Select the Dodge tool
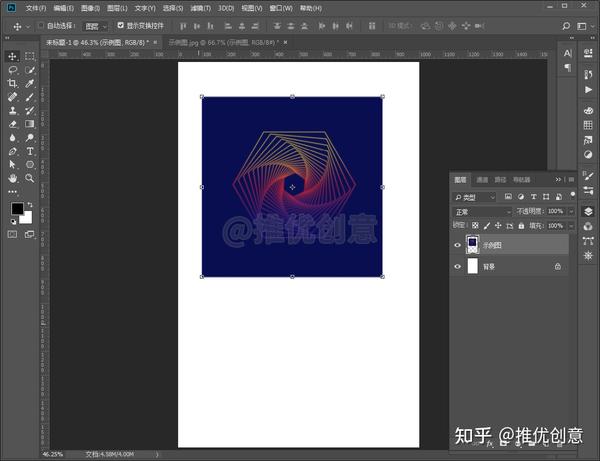The width and height of the screenshot is (600, 461). 29,138
